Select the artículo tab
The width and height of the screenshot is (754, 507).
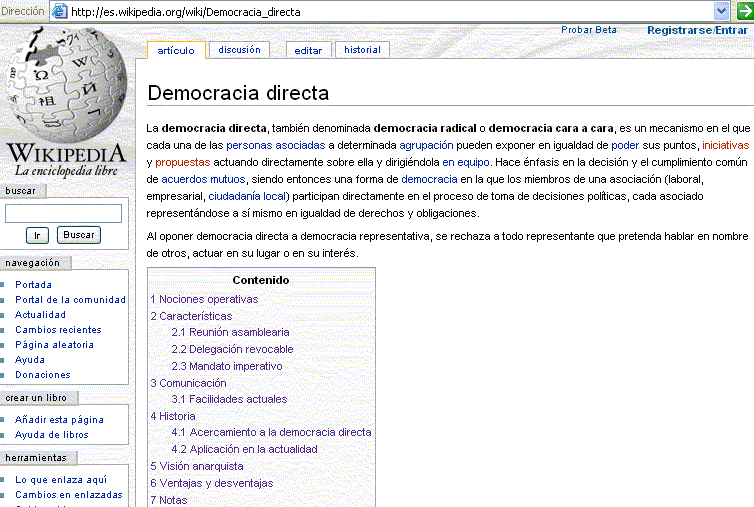coord(176,51)
